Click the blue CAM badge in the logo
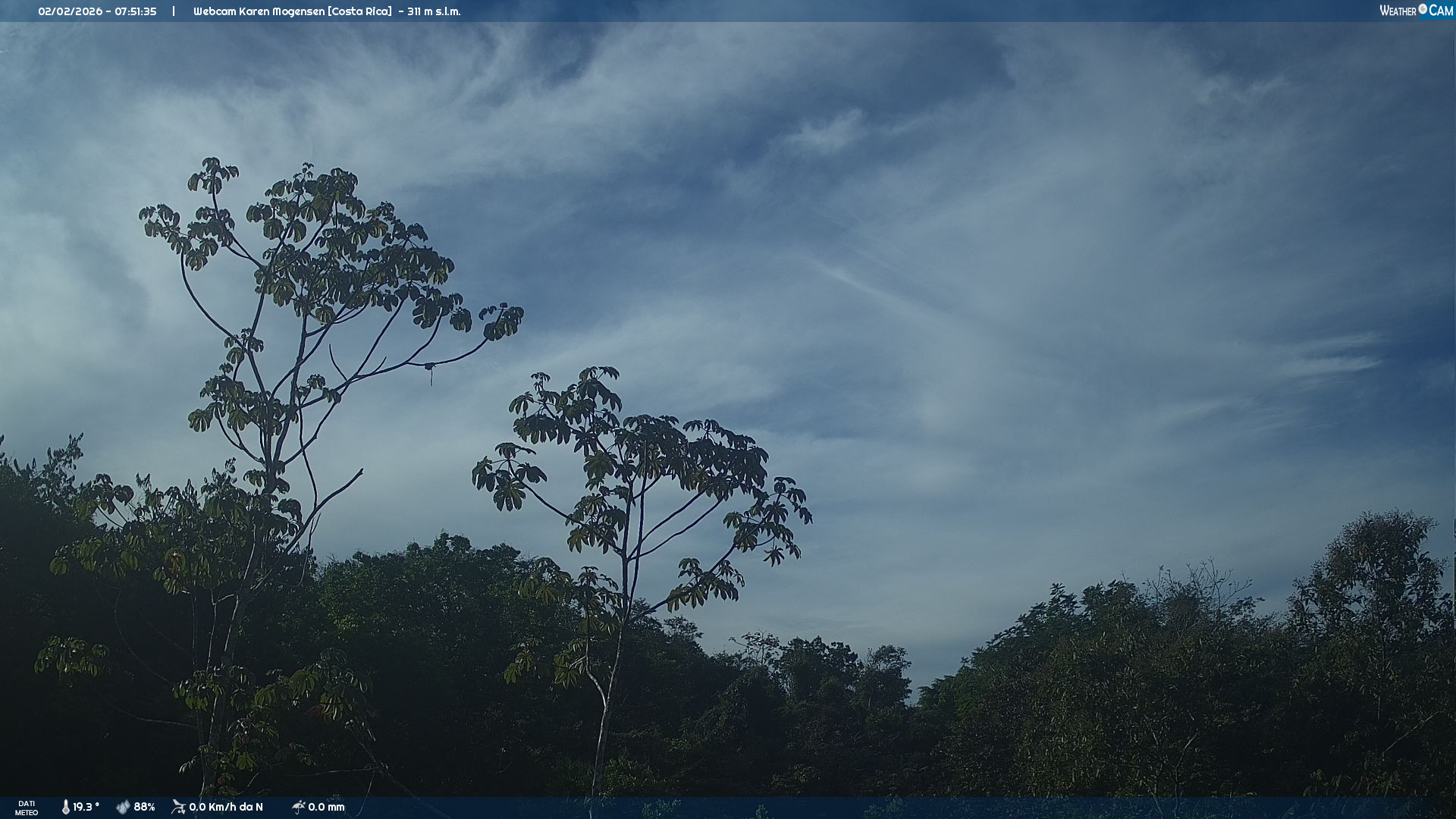This screenshot has height=819, width=1456. (1441, 11)
